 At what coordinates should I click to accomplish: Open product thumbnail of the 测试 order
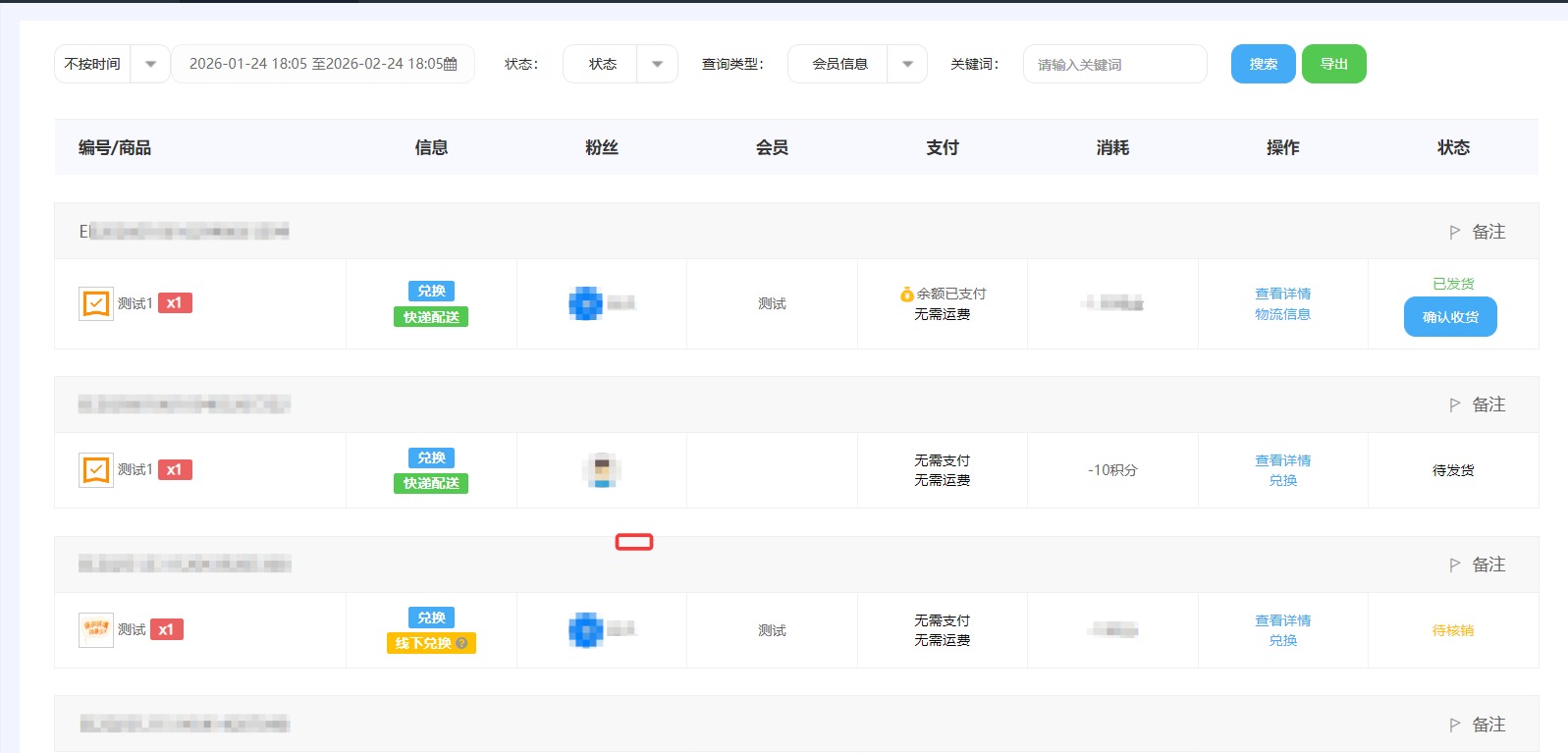pyautogui.click(x=96, y=630)
